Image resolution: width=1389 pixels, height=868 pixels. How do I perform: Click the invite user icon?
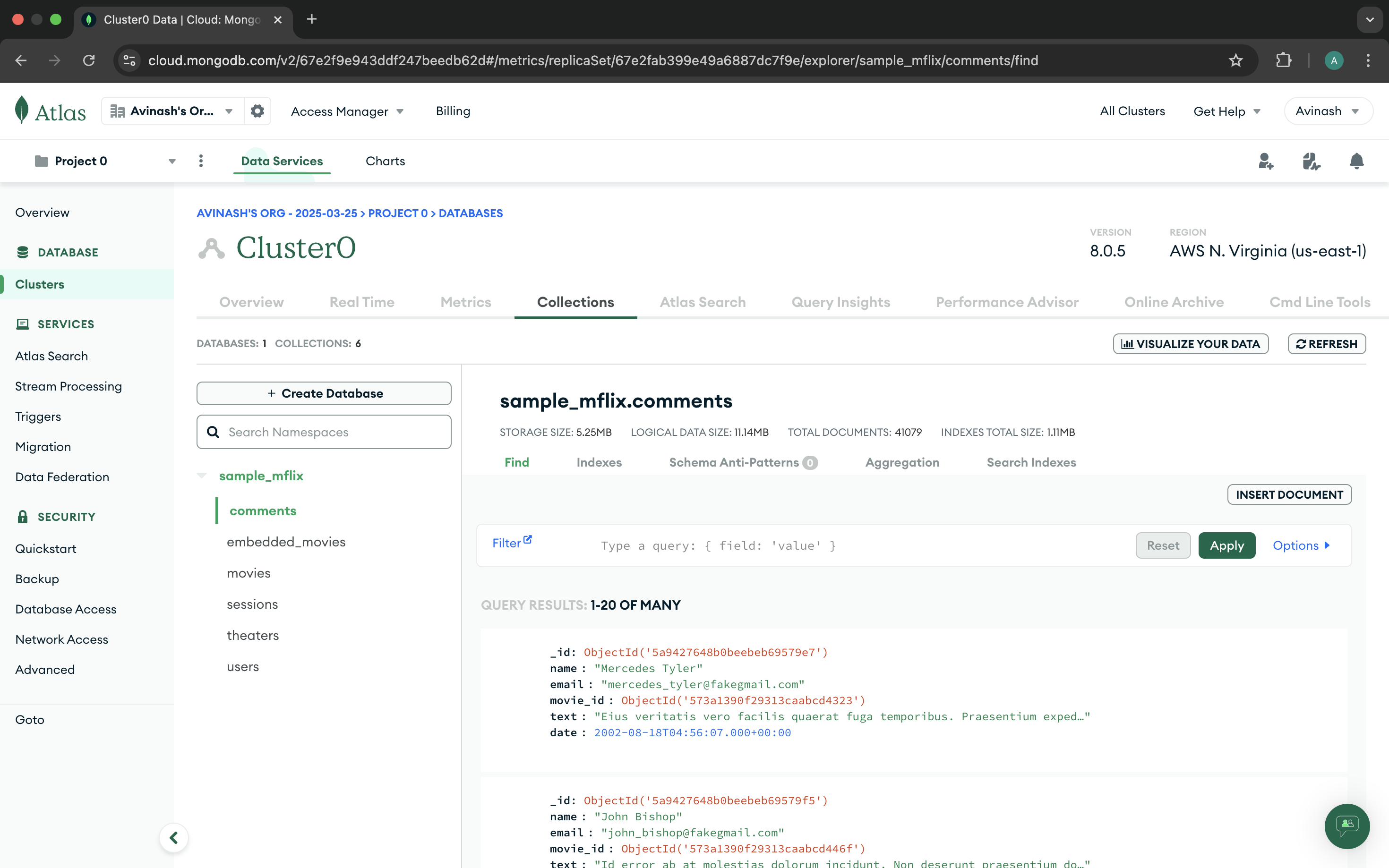point(1266,162)
